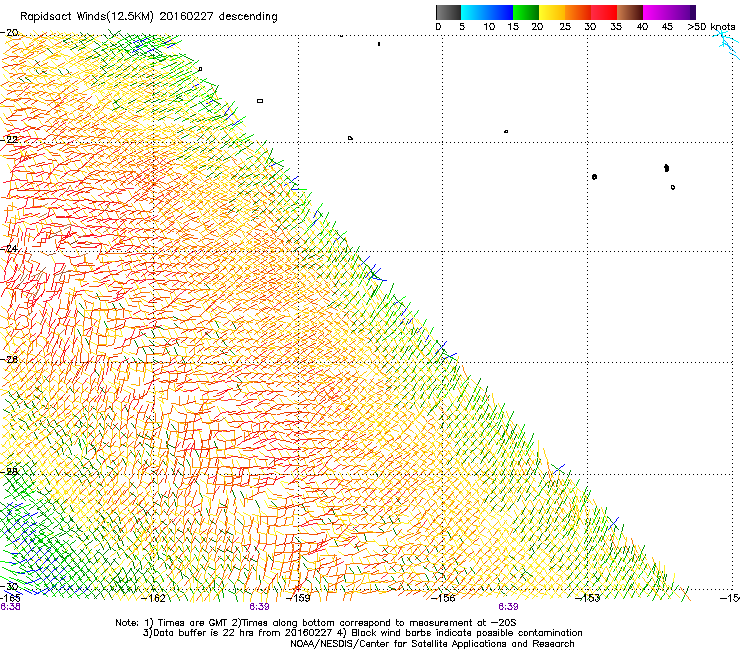The image size is (740, 650).
Task: Select the cyan 5–10 knots legend swatch
Action: 473,12
